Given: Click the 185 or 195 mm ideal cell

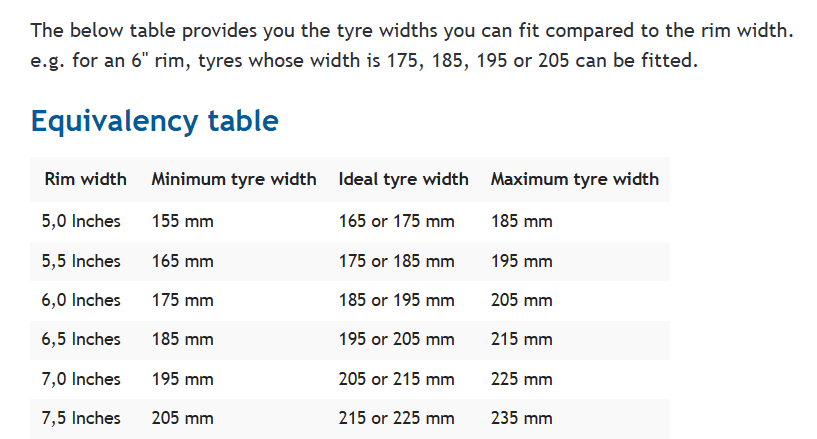Looking at the screenshot, I should point(396,300).
